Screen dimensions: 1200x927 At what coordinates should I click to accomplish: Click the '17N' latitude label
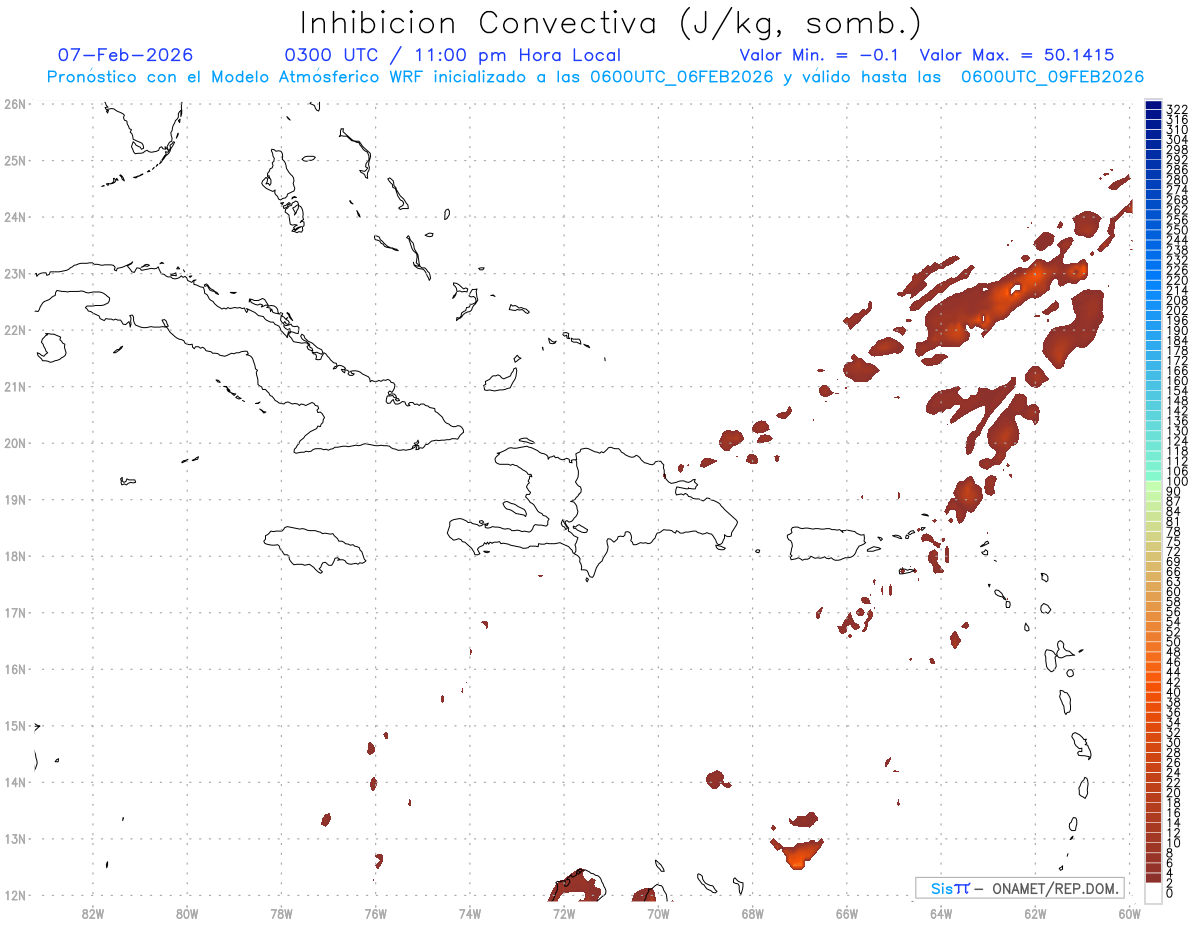(x=15, y=612)
